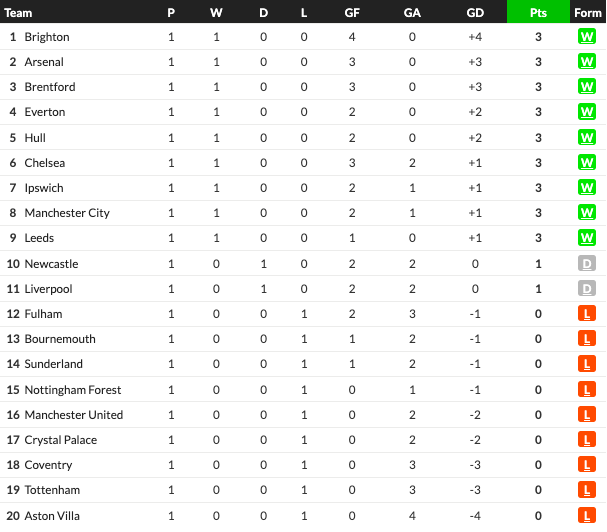Click the GA column header
The image size is (607, 532).
[412, 13]
